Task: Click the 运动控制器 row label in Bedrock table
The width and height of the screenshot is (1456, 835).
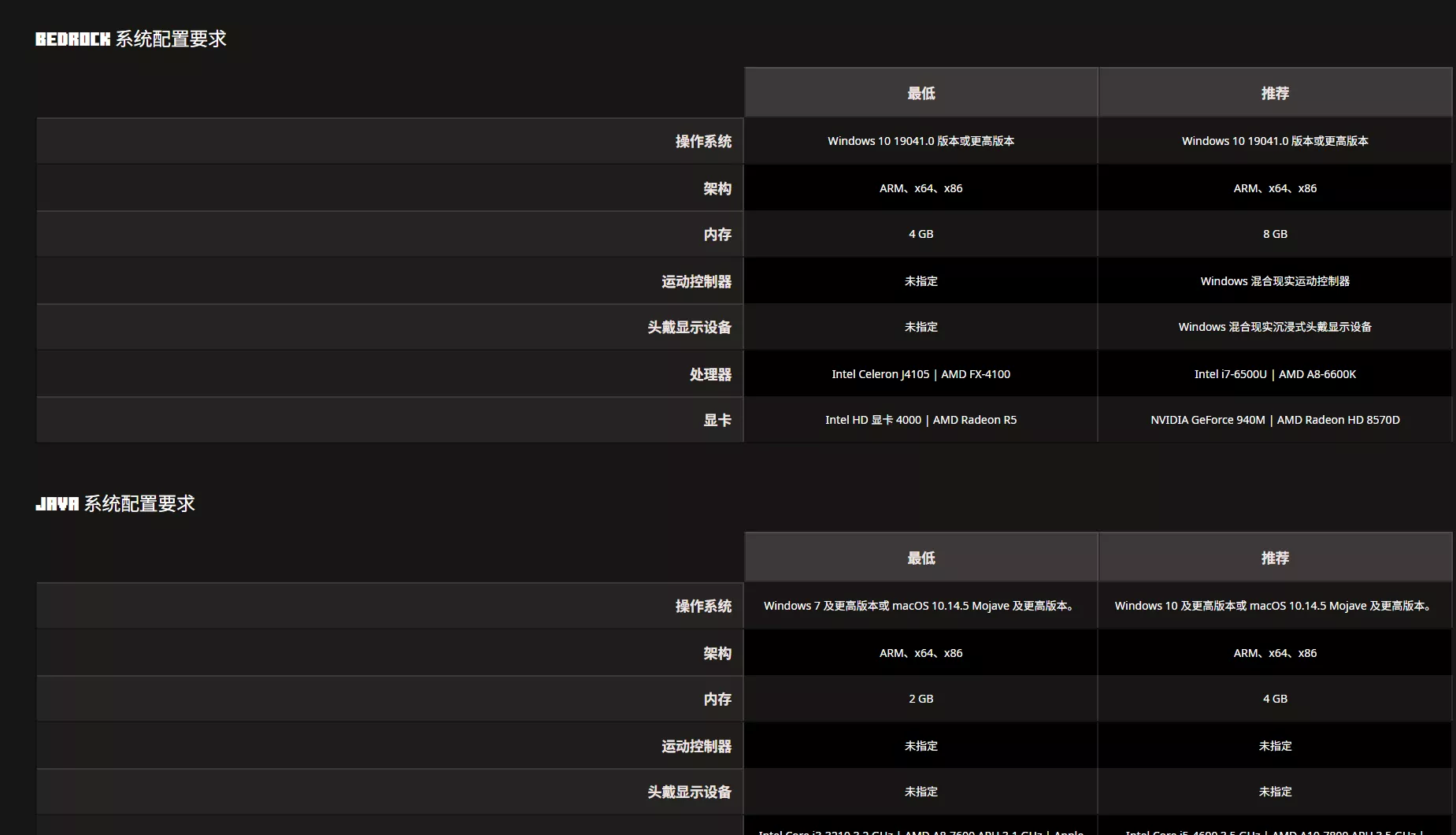Action: click(696, 280)
